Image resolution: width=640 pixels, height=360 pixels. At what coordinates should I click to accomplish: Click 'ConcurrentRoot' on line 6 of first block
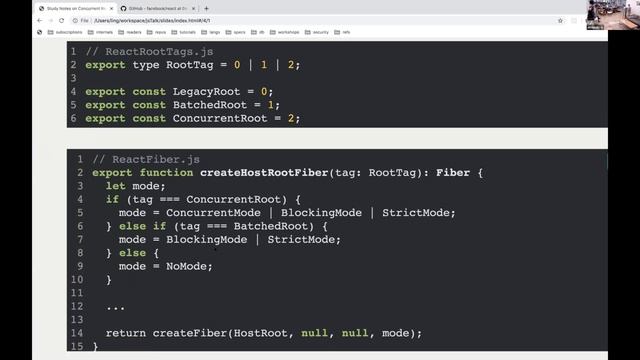pyautogui.click(x=220, y=118)
